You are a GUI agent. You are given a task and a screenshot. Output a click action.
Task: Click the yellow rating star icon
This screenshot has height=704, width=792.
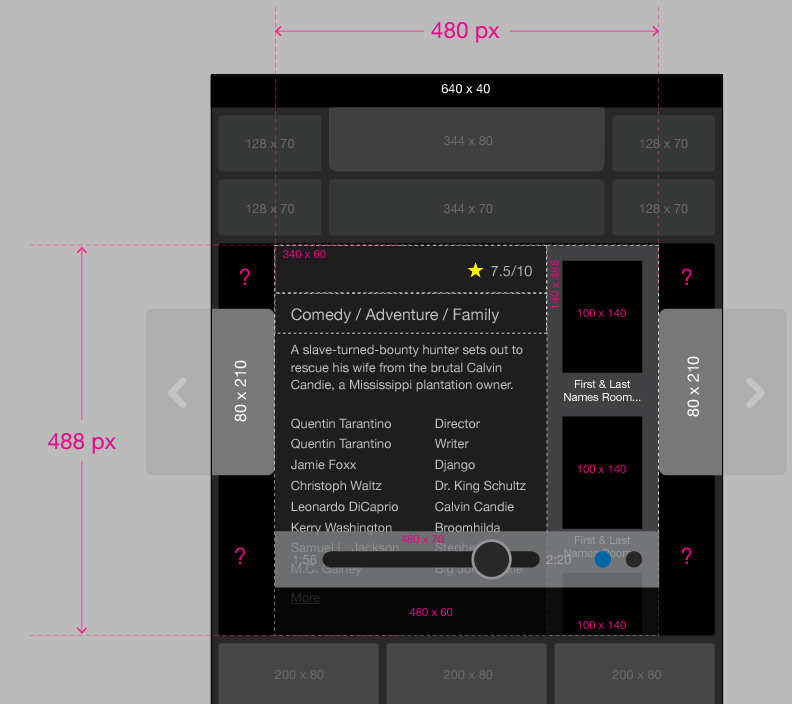click(x=475, y=271)
